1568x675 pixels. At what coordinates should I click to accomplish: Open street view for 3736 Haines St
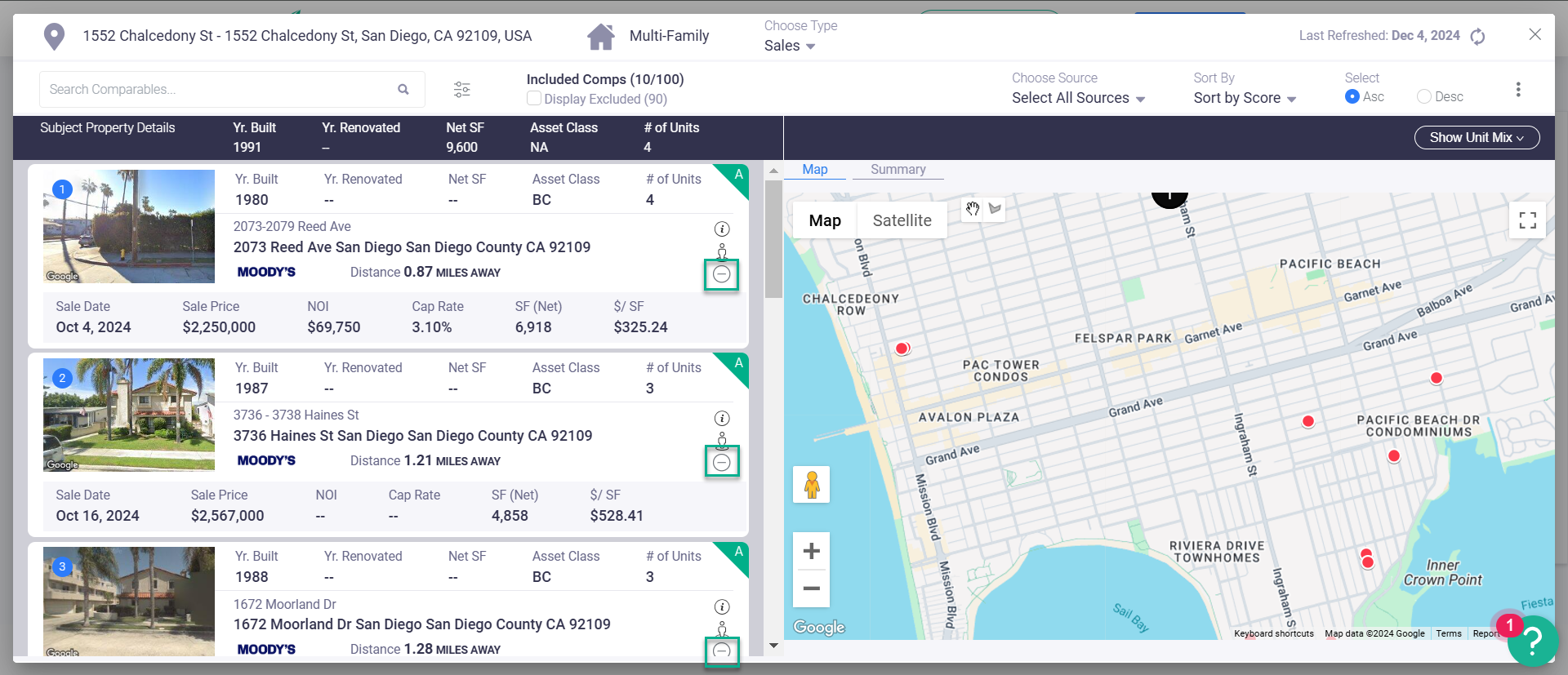tap(722, 441)
